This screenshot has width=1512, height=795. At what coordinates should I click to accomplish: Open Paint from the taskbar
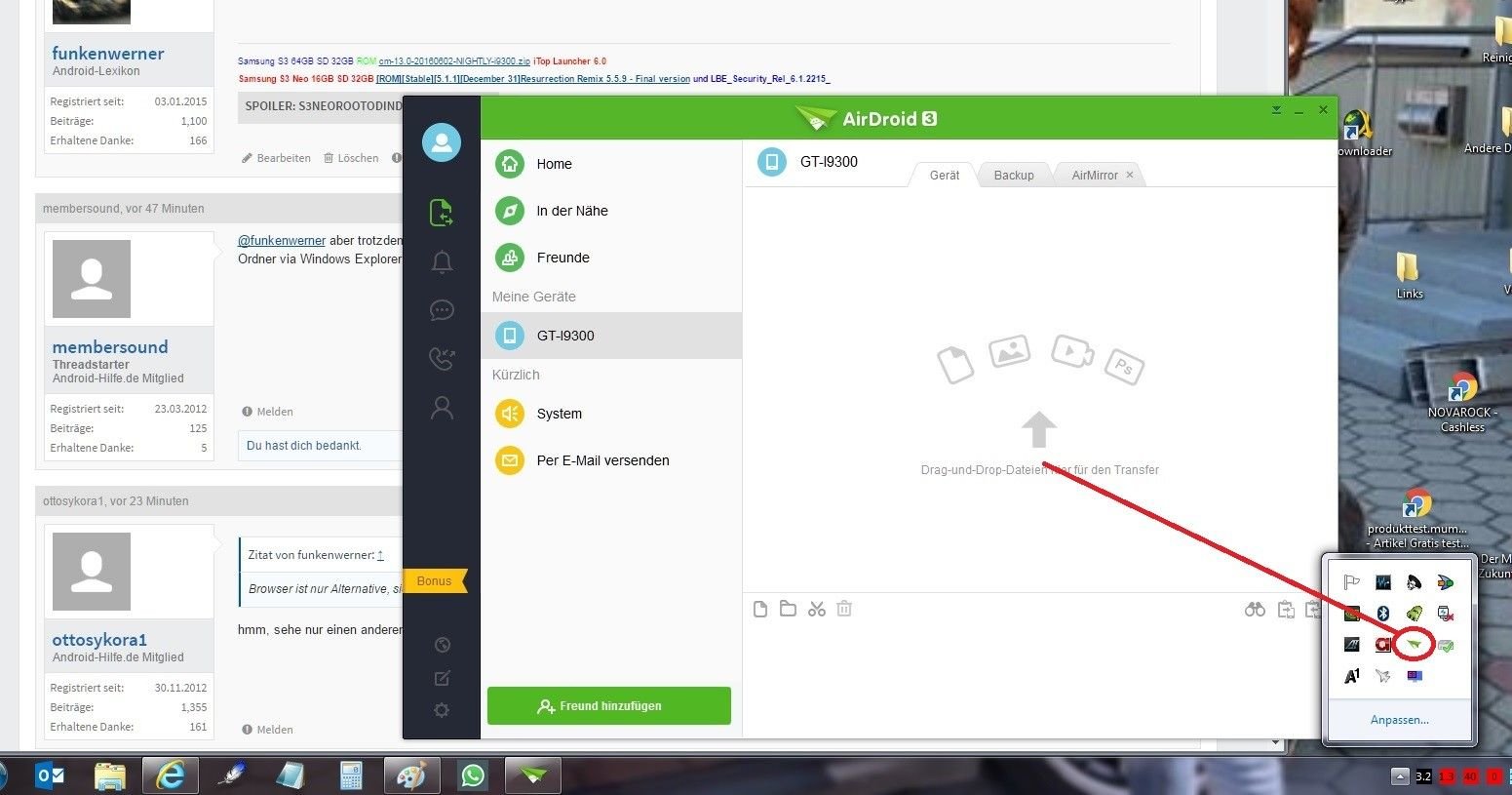pos(411,776)
